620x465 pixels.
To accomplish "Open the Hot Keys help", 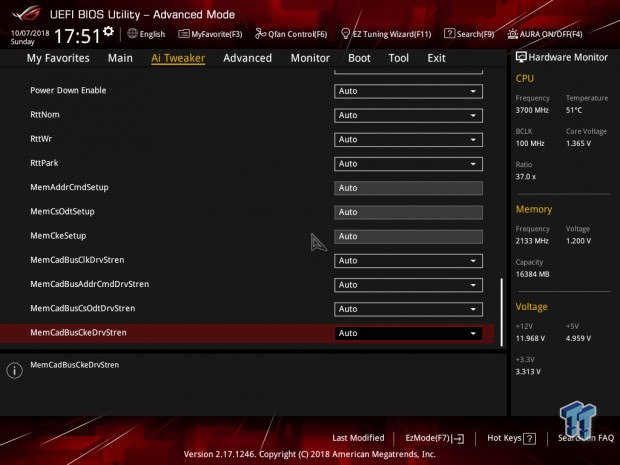I will [x=511, y=438].
